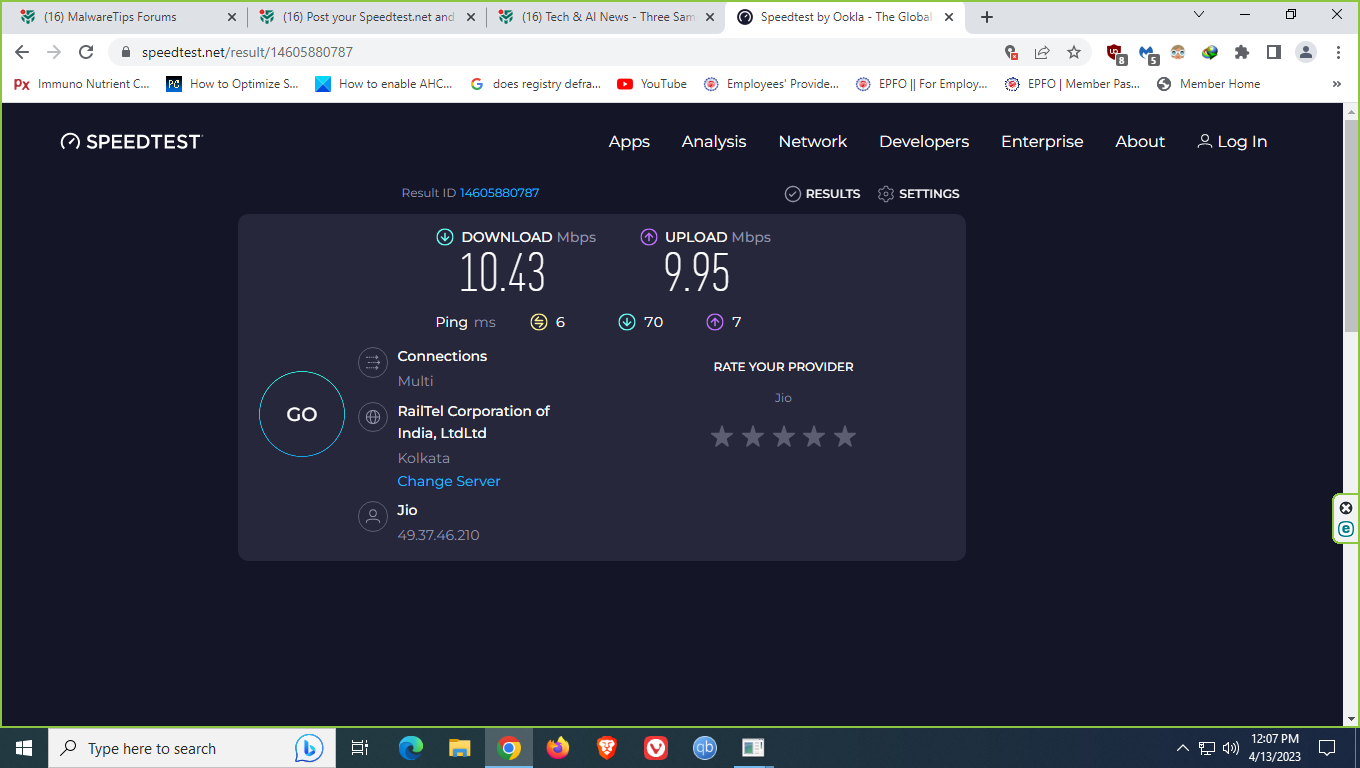Click the Speedtest logo
Screen dimensions: 1360x768
(131, 142)
